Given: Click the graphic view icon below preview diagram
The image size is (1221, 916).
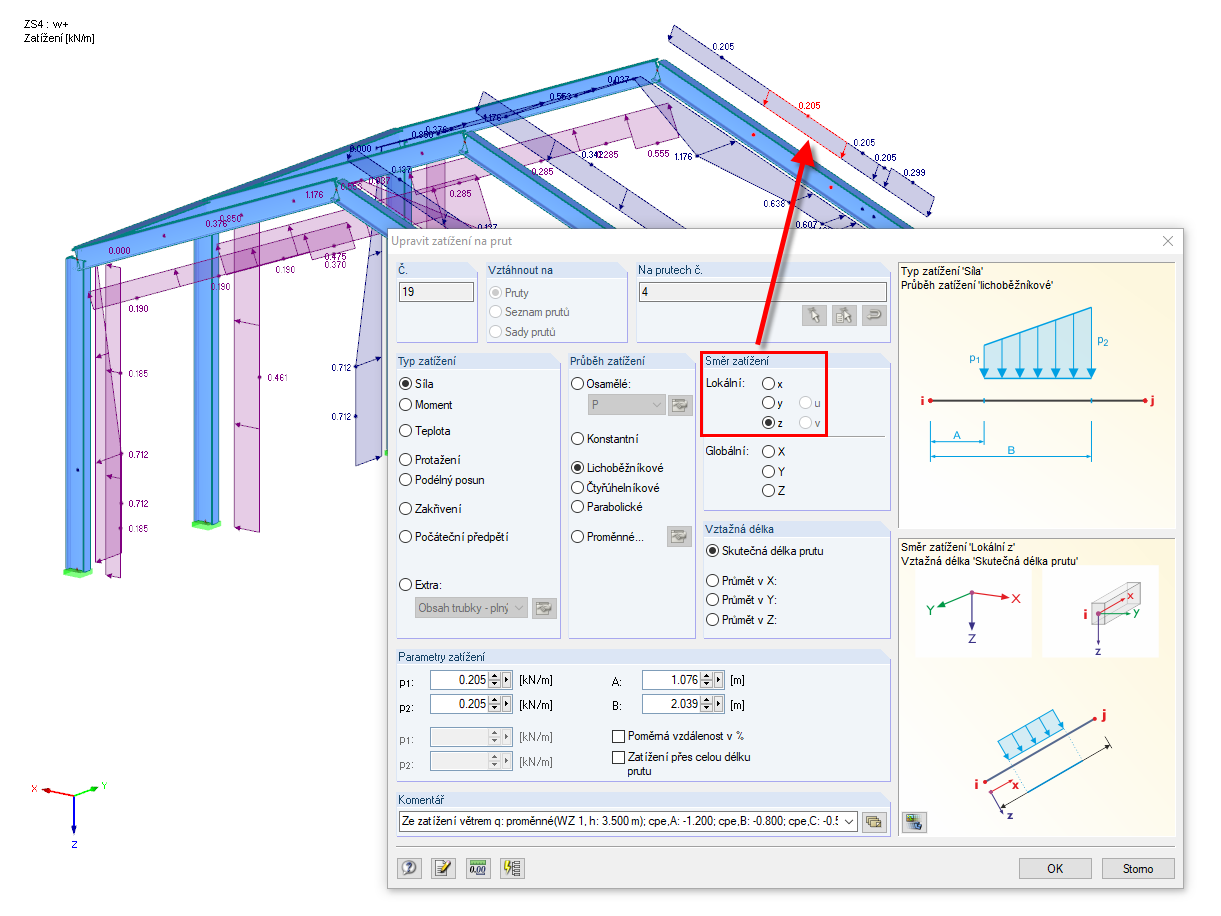Looking at the screenshot, I should pyautogui.click(x=914, y=822).
